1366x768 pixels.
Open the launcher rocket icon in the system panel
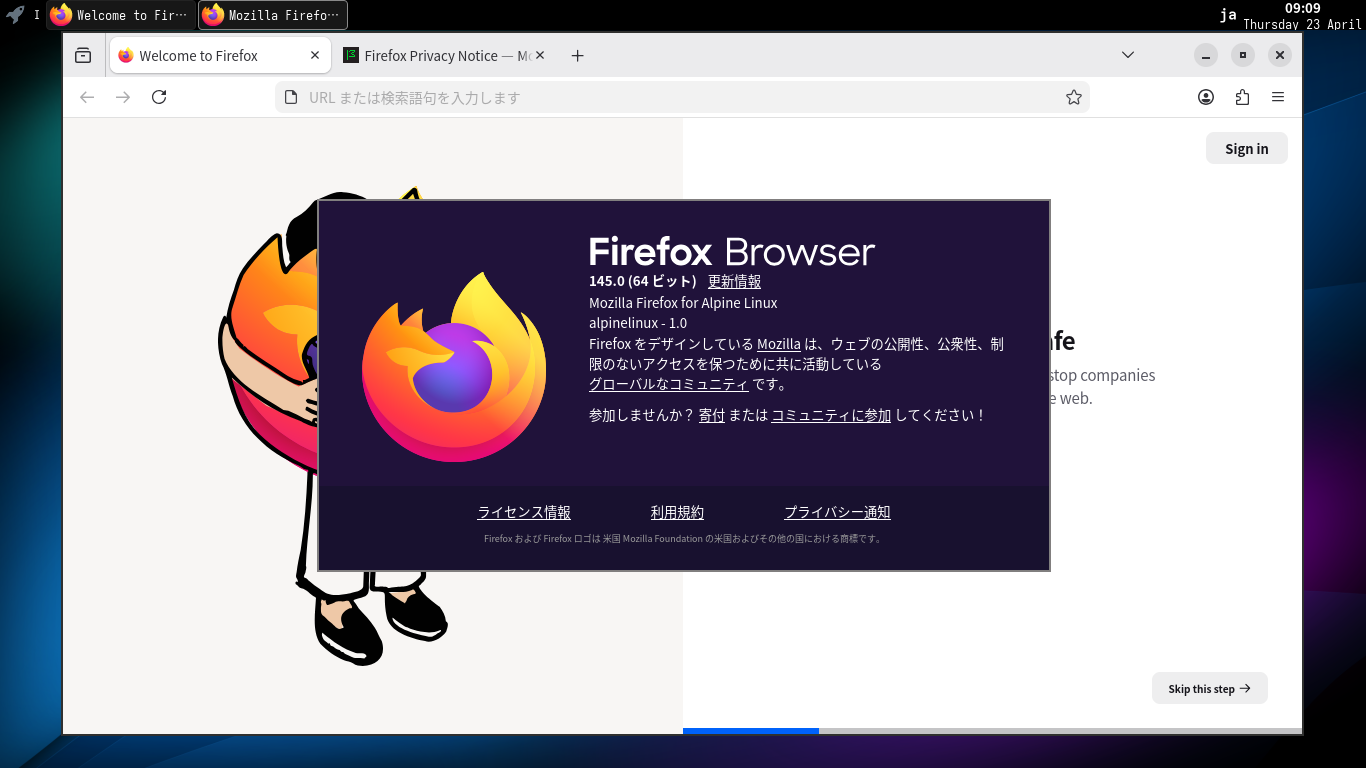(x=15, y=15)
